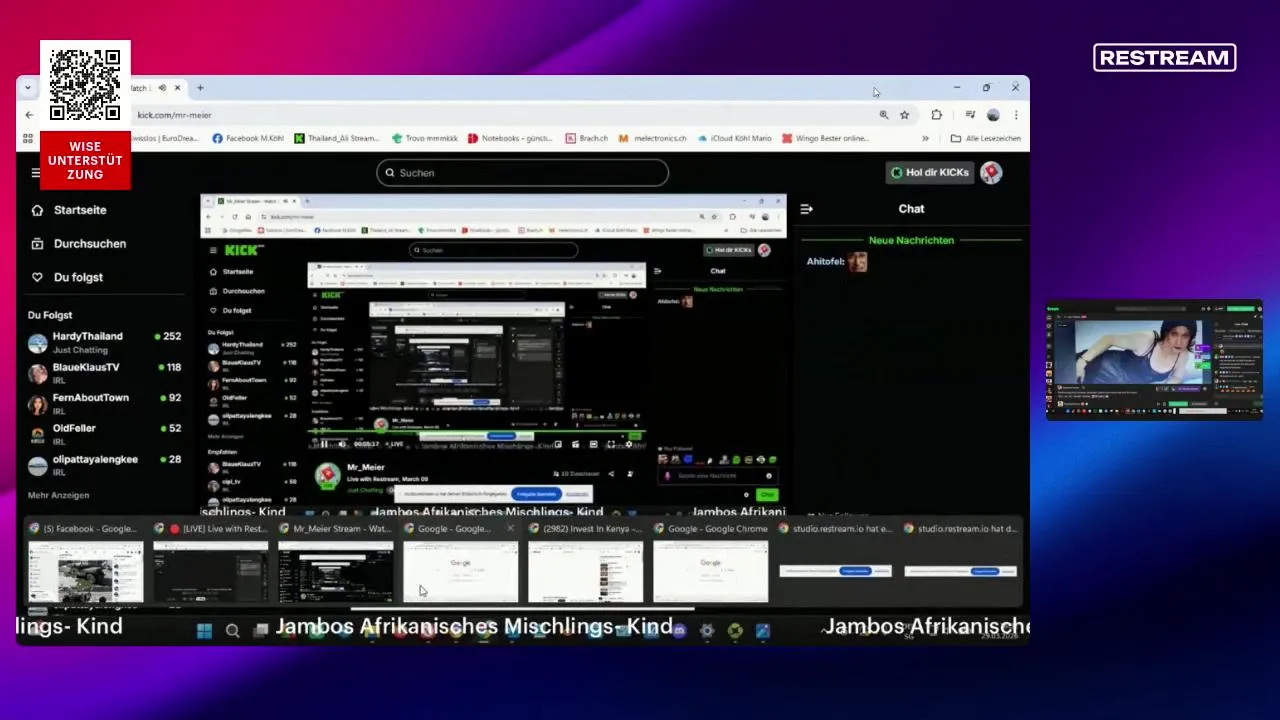The image size is (1280, 720).
Task: Open olipattayalengkee channel in followed list
Action: 104,465
